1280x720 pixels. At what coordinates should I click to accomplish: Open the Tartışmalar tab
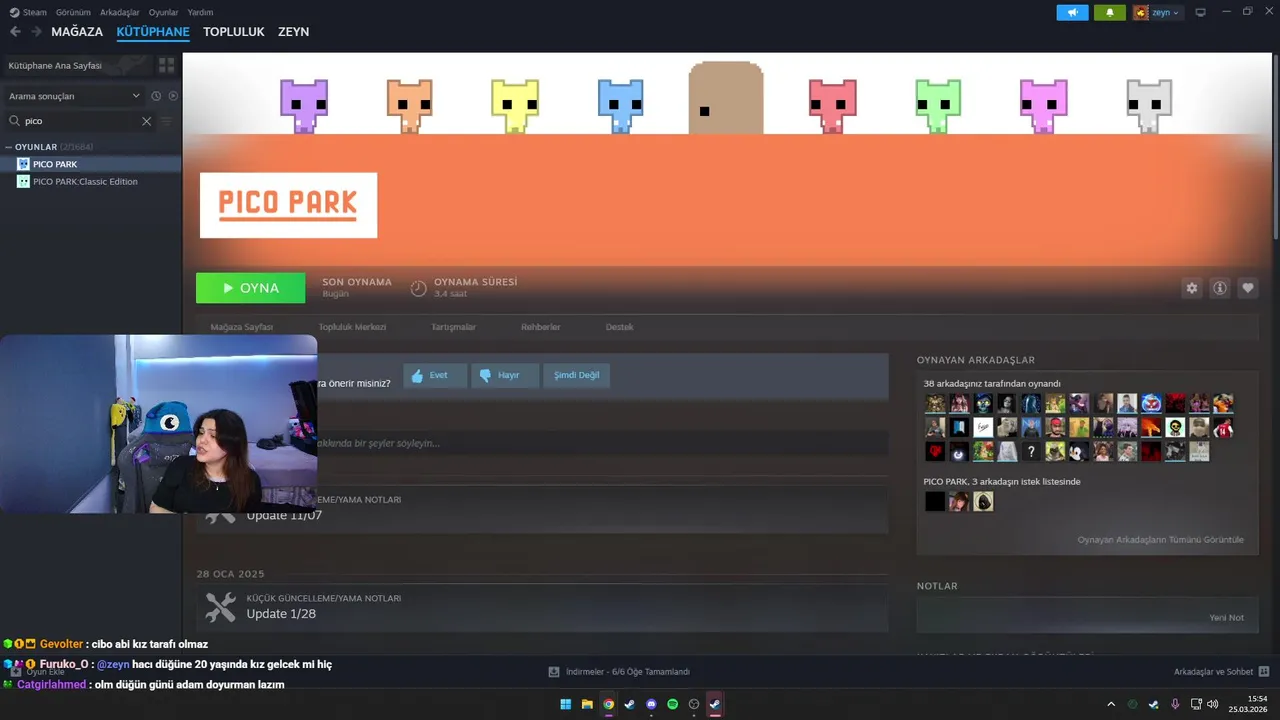453,327
